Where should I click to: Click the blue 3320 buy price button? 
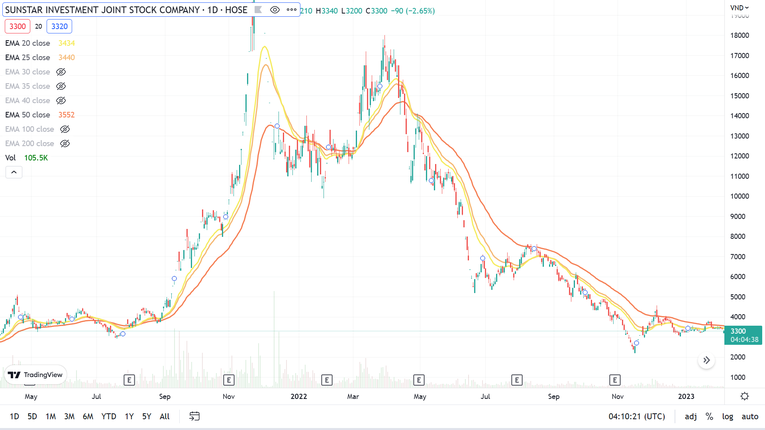pos(60,26)
